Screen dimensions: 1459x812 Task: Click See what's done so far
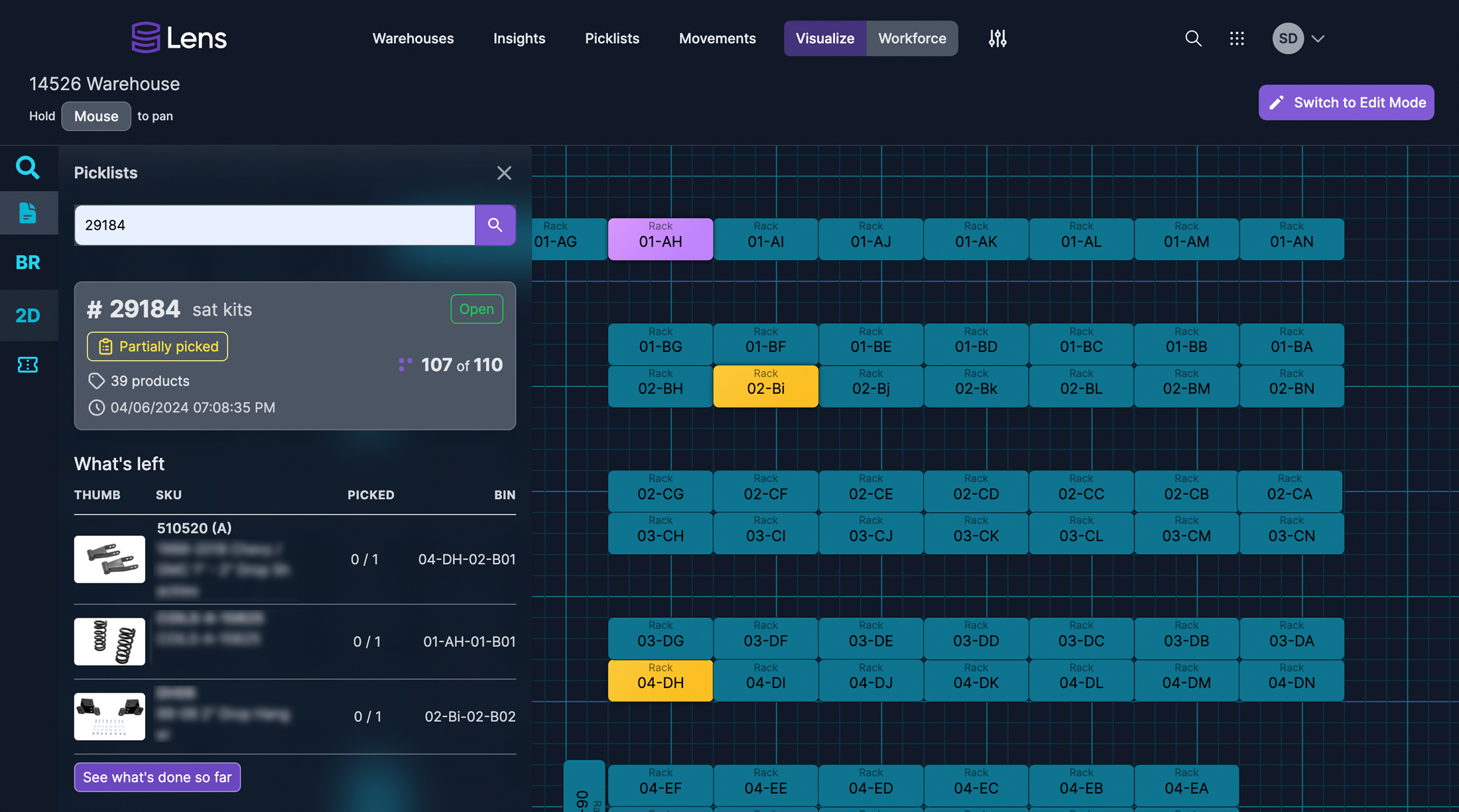157,777
